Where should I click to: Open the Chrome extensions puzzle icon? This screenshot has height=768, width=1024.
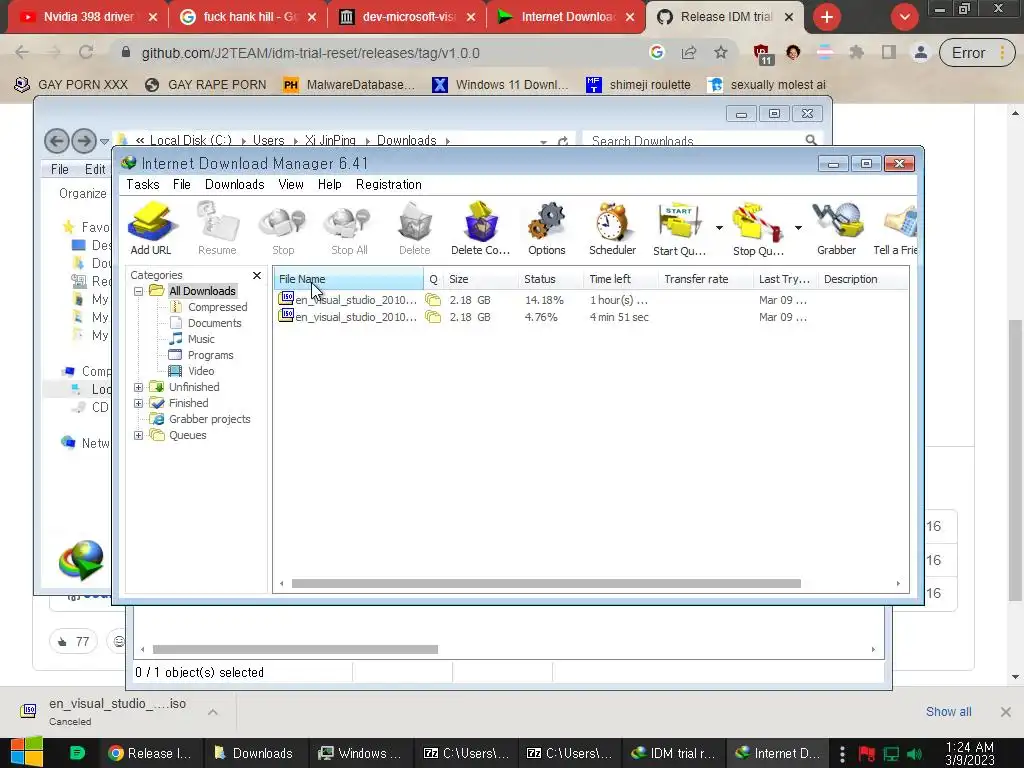click(x=856, y=53)
